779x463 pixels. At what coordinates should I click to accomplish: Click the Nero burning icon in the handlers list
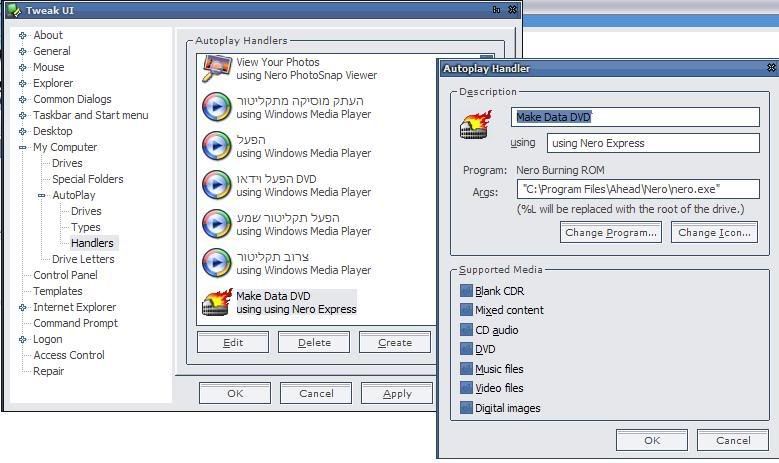217,302
